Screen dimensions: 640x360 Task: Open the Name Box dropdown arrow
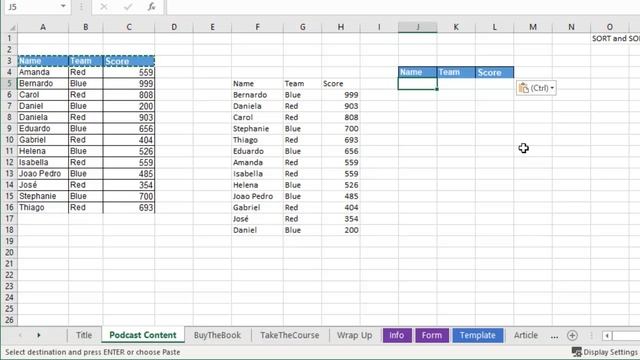pyautogui.click(x=63, y=7)
